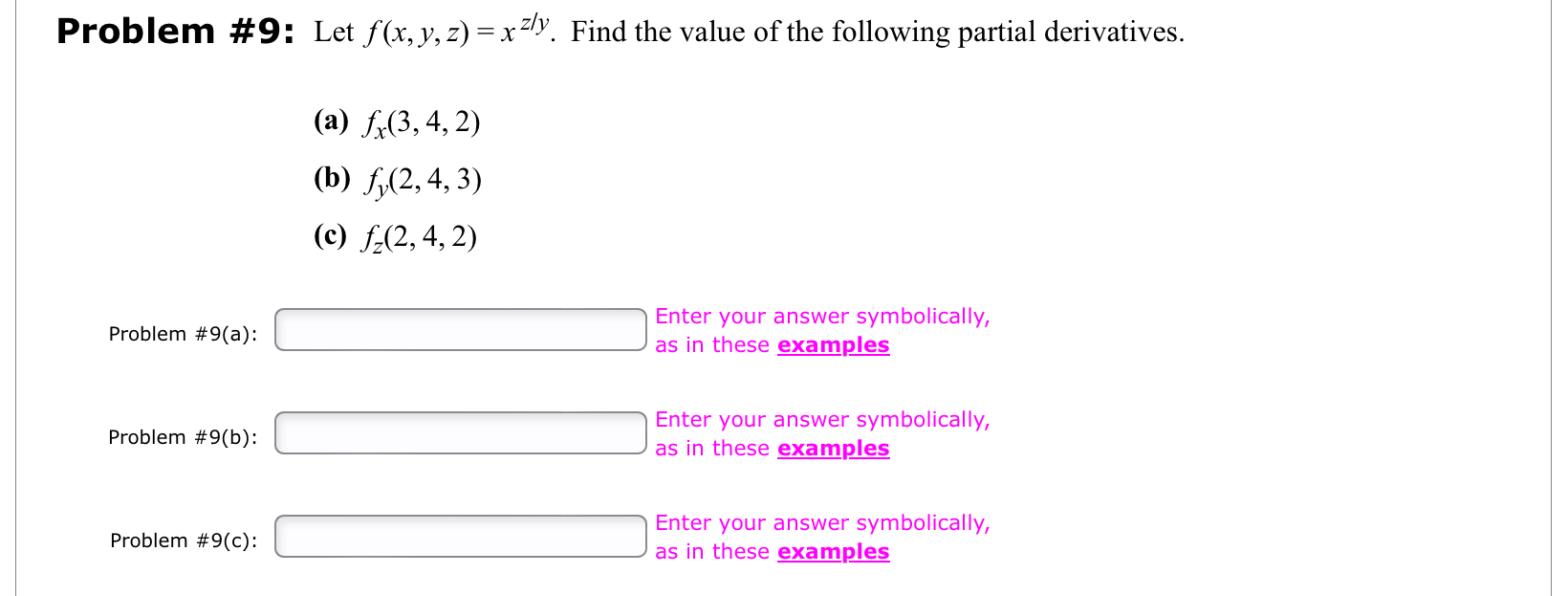Open the examples link beside Problem #9(b)
This screenshot has height=596, width=1568.
[833, 449]
